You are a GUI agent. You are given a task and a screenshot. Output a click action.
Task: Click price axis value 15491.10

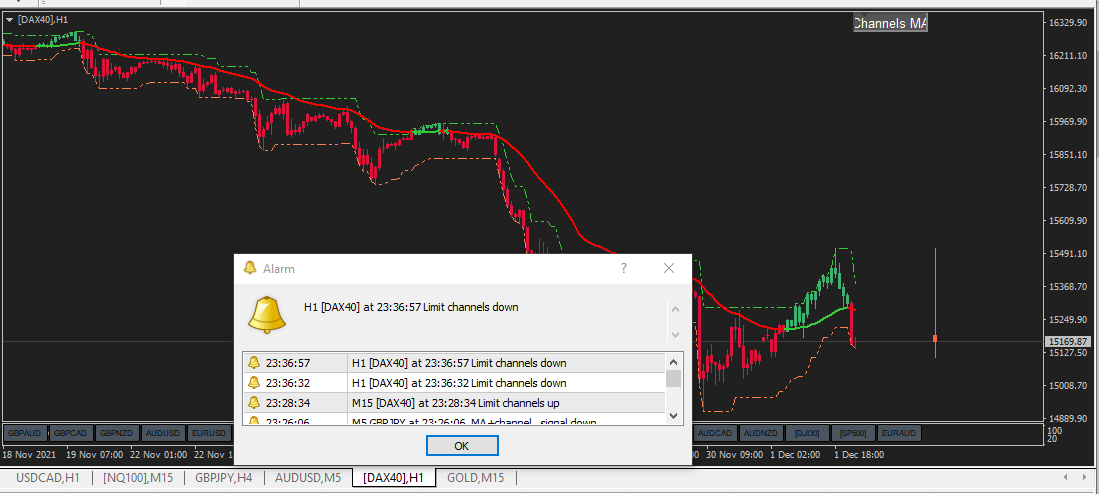[x=1067, y=254]
